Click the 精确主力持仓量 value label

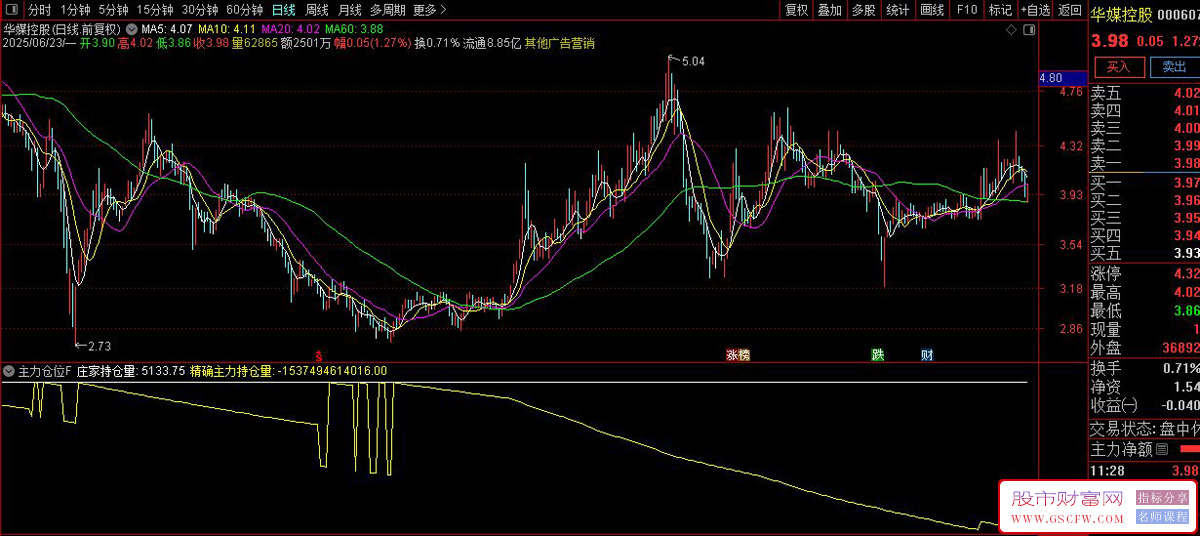tap(288, 371)
